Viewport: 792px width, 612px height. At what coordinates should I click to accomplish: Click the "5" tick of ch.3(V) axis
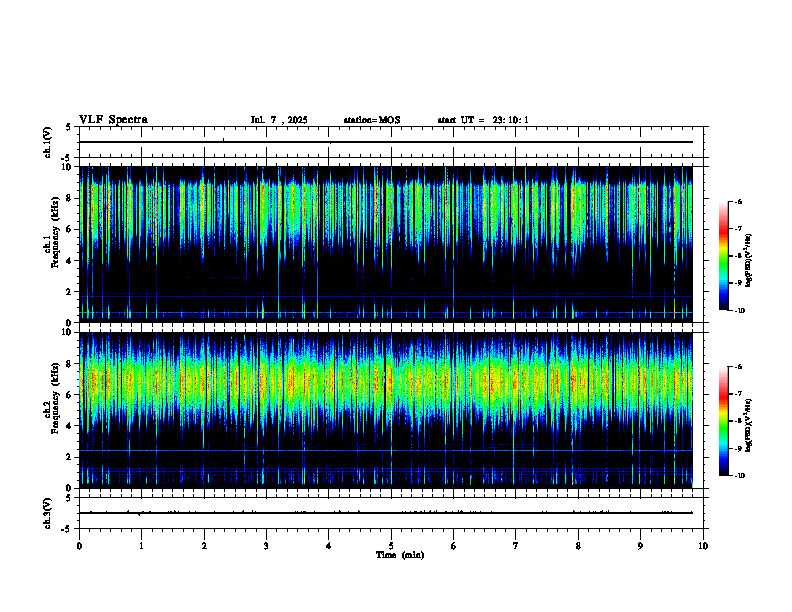(x=70, y=498)
